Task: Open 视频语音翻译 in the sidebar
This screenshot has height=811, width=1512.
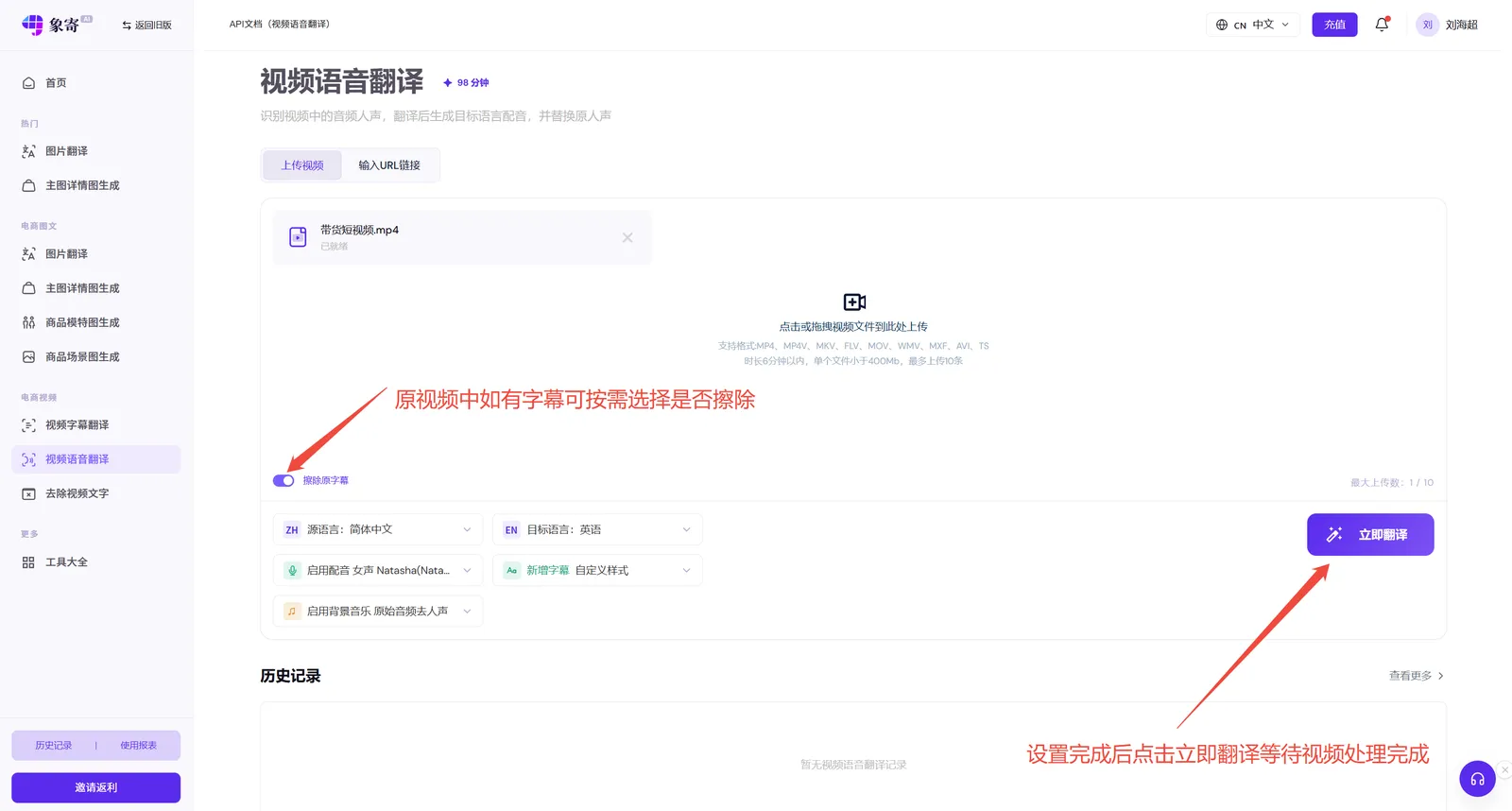Action: click(96, 459)
